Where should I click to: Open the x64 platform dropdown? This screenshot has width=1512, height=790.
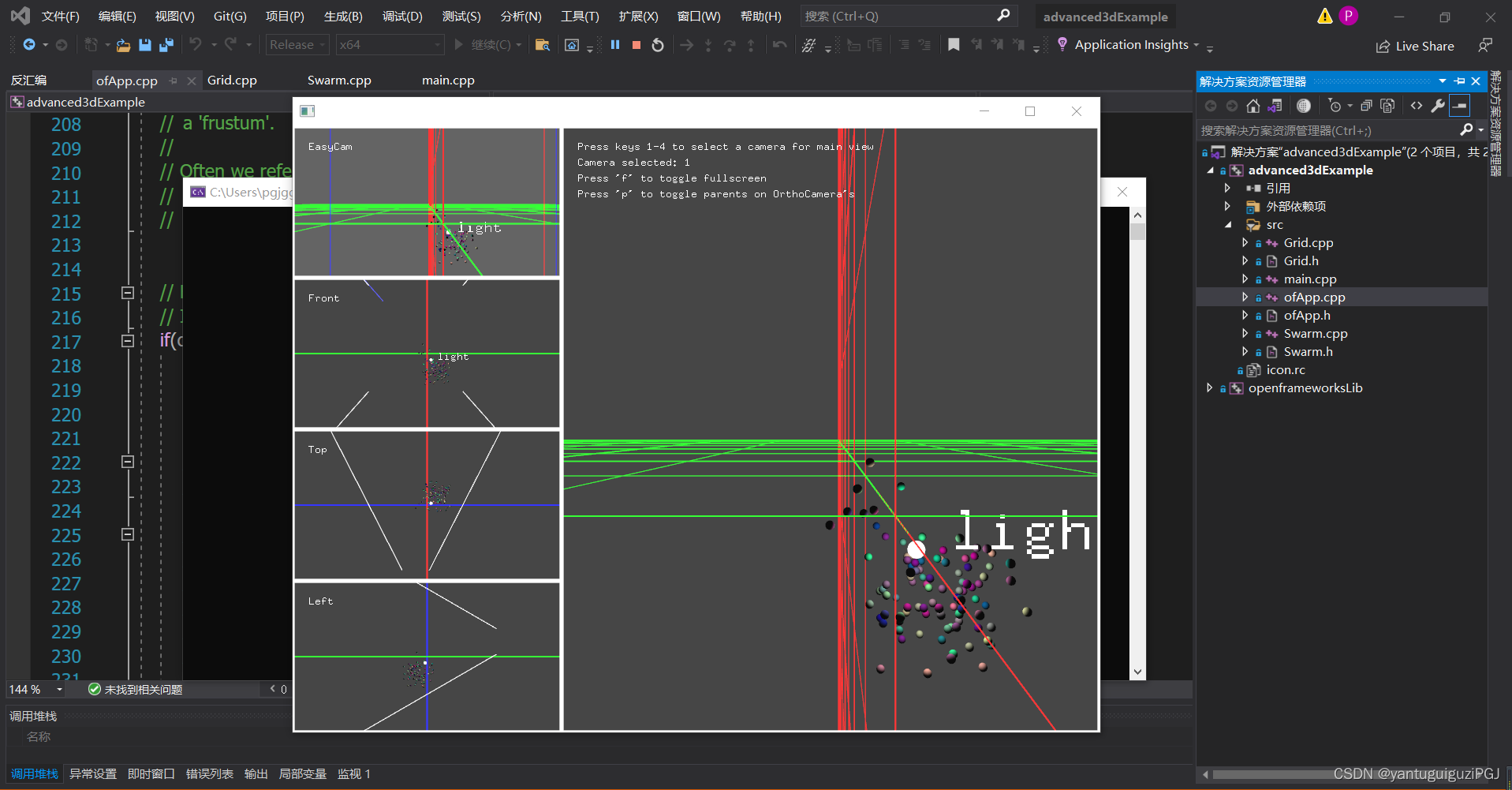(389, 44)
